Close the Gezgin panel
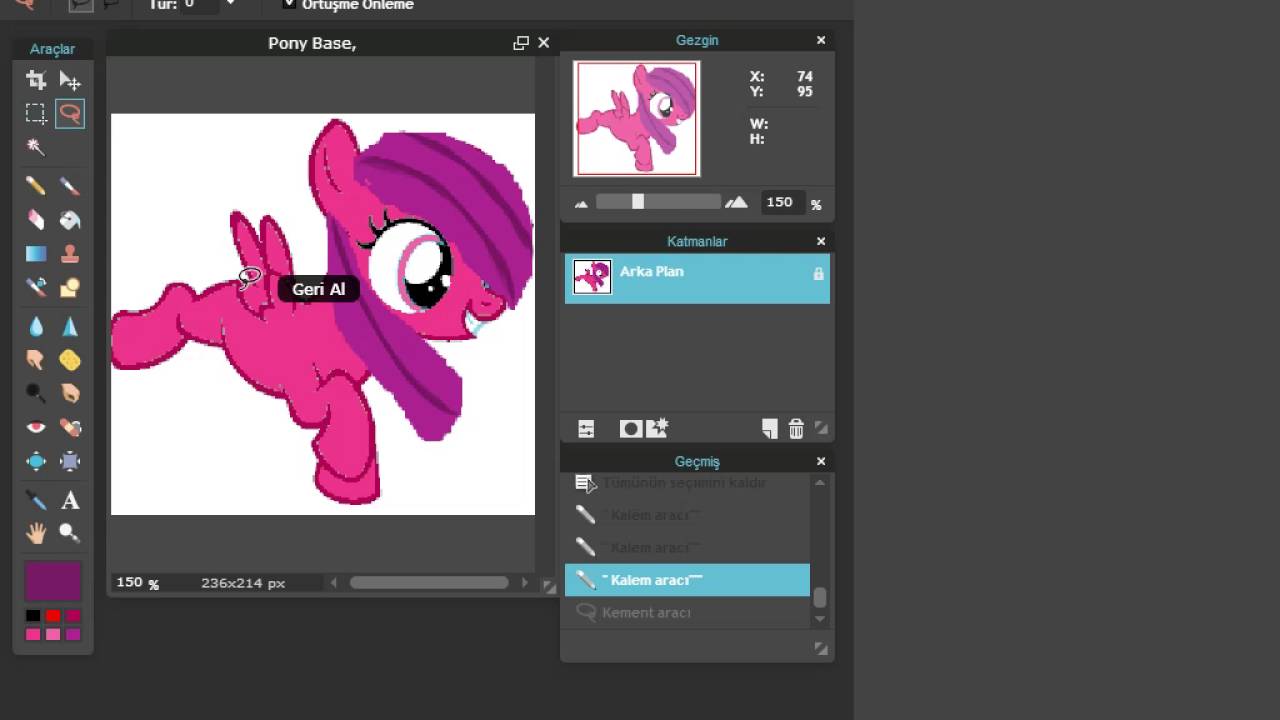 821,40
